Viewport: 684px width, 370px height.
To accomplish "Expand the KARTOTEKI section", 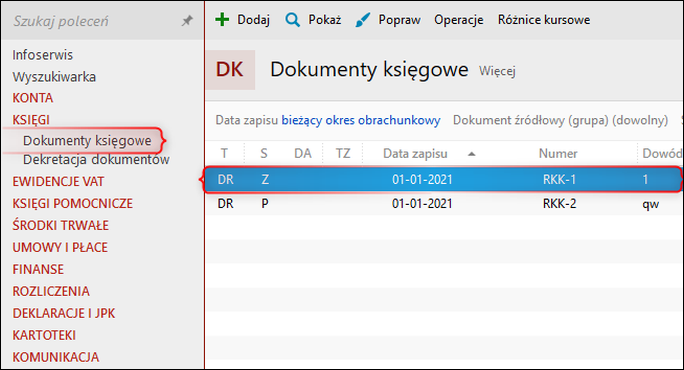I will 44,335.
